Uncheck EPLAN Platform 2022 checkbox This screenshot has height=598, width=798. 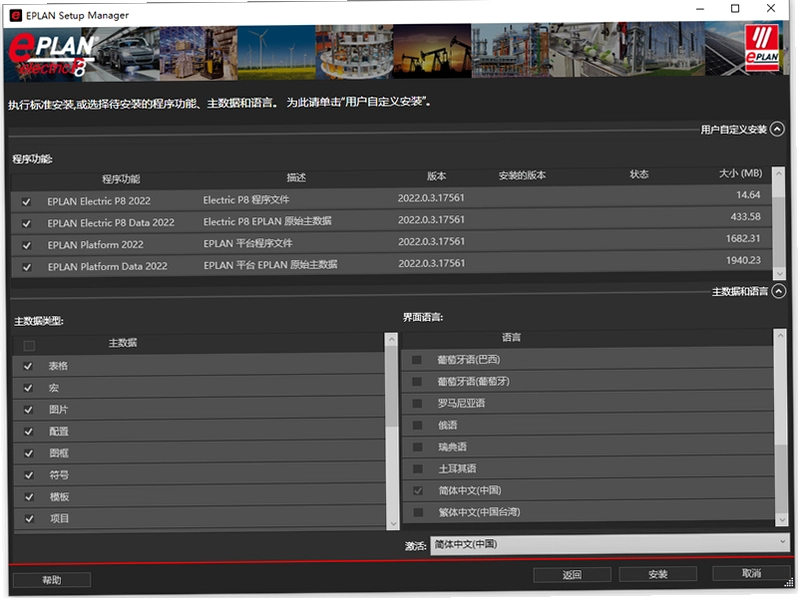27,245
